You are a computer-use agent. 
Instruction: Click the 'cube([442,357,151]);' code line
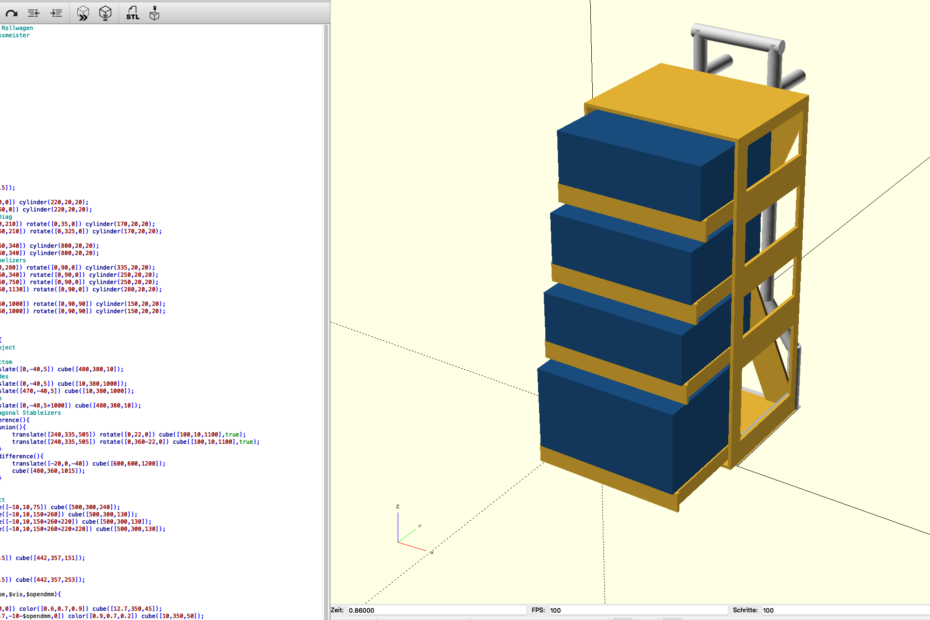point(50,558)
